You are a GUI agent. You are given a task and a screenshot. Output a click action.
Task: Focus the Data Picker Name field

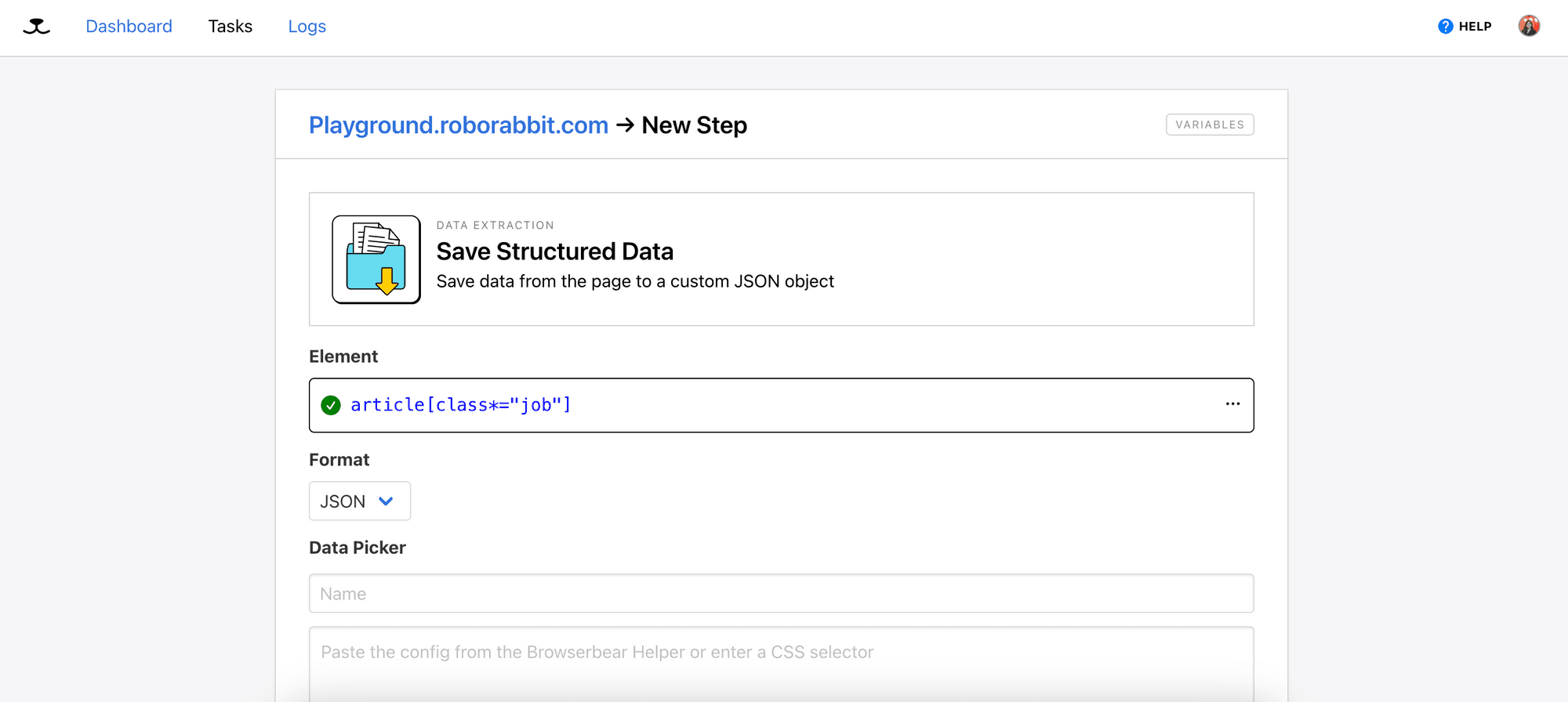click(782, 594)
